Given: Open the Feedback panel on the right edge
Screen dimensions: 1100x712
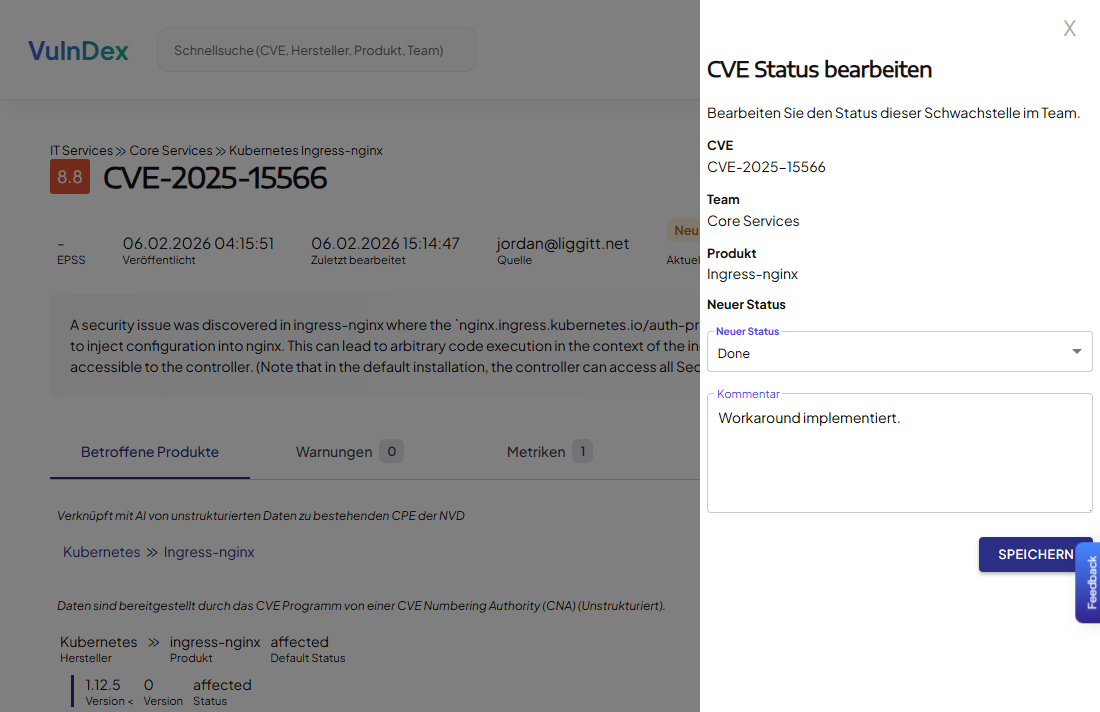Looking at the screenshot, I should (x=1090, y=583).
